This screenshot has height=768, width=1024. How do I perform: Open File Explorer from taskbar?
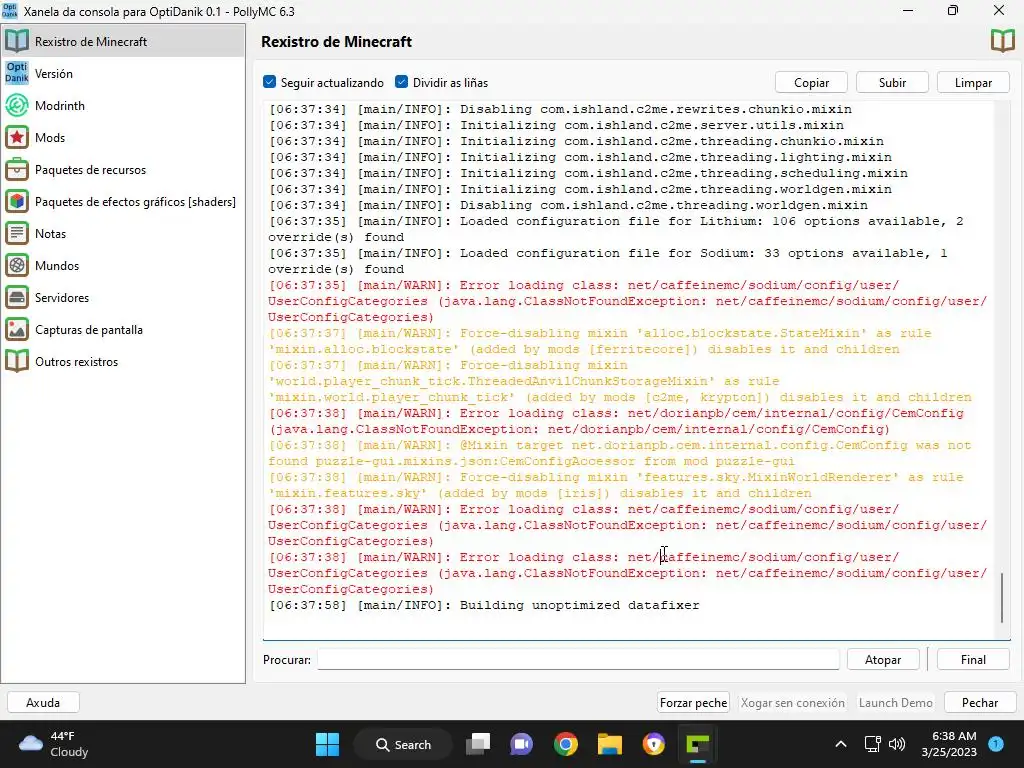(x=609, y=744)
